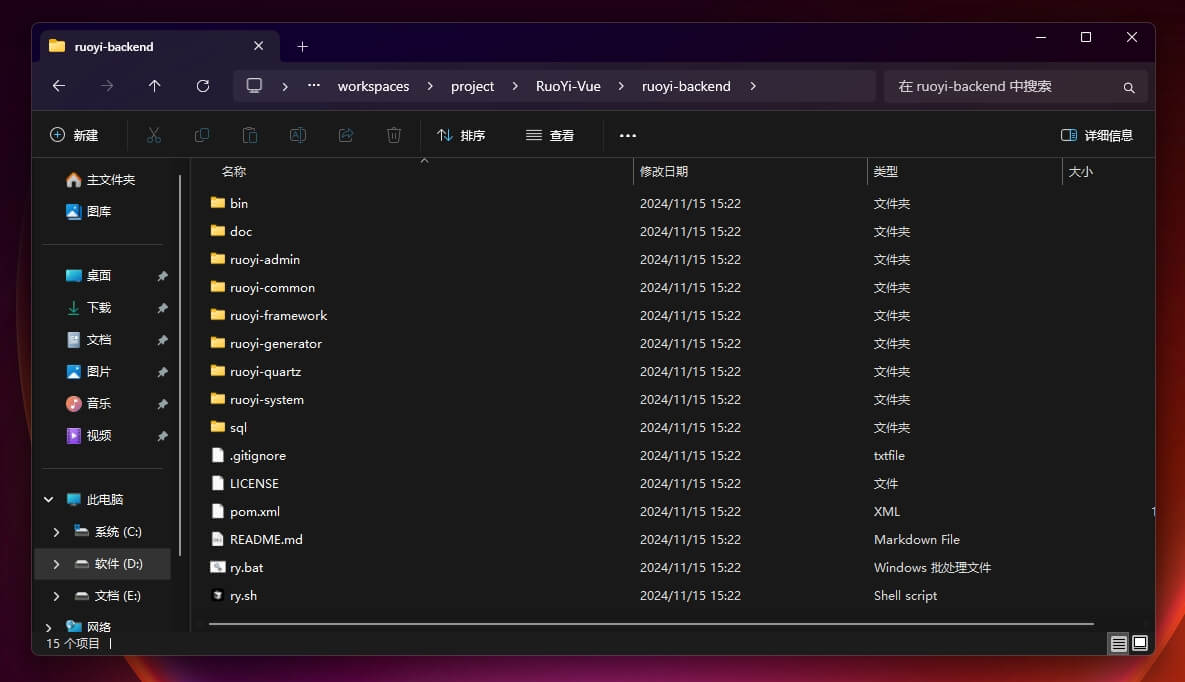Go back with the left arrow

pos(59,86)
